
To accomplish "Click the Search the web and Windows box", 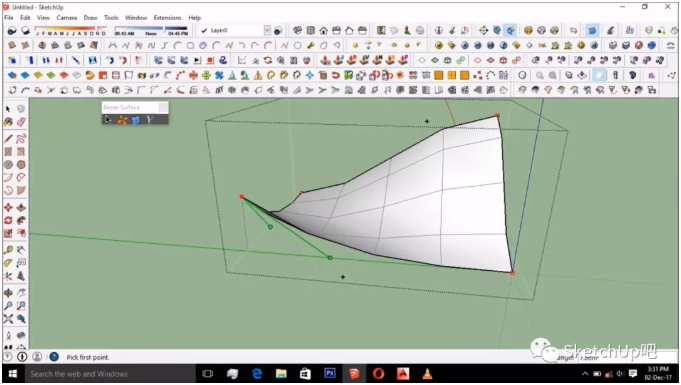I will (x=110, y=374).
